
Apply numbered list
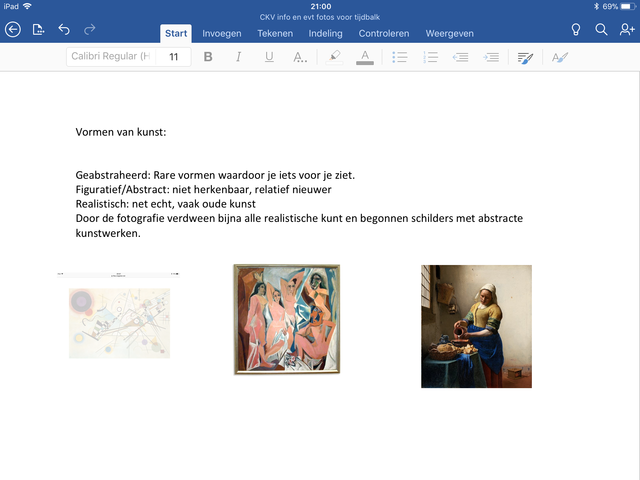point(430,57)
